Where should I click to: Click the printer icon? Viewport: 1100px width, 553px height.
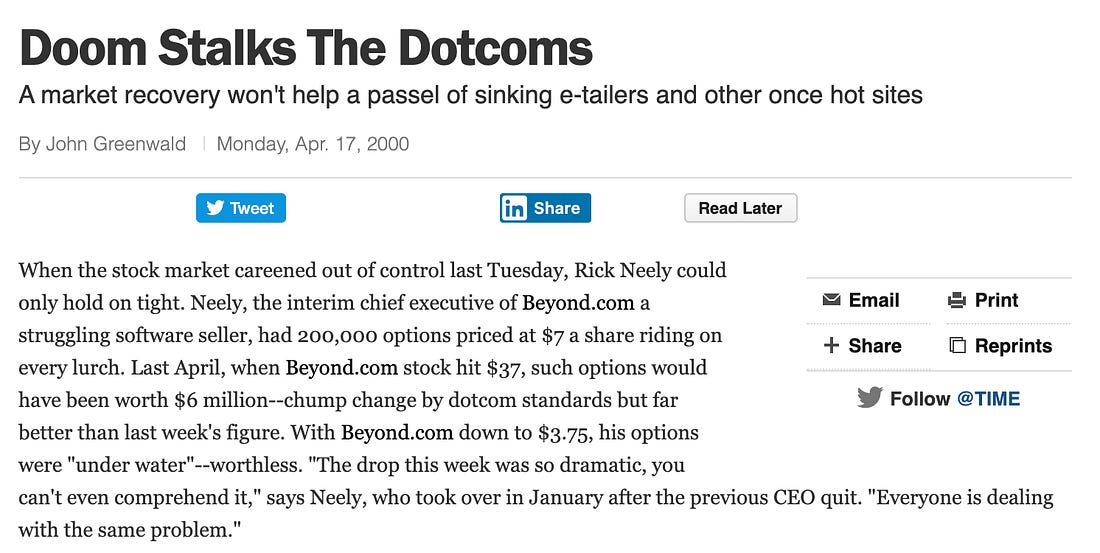957,300
